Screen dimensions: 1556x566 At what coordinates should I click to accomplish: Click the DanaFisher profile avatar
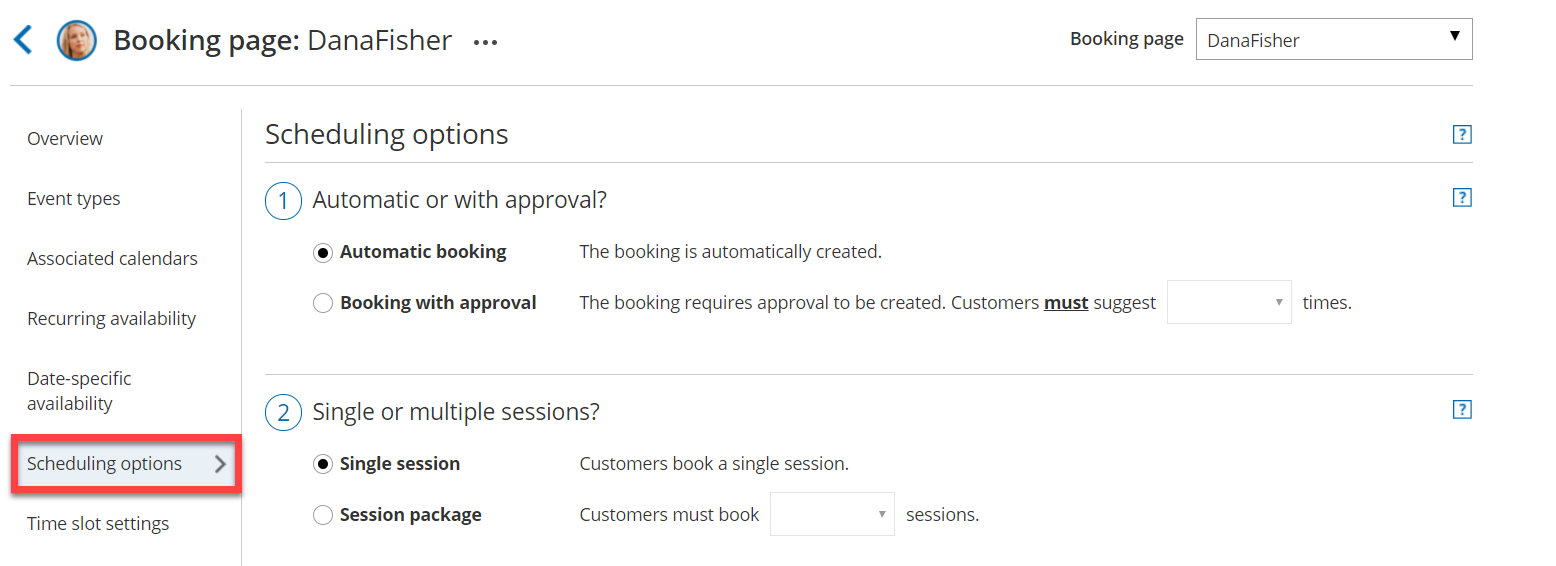coord(77,41)
